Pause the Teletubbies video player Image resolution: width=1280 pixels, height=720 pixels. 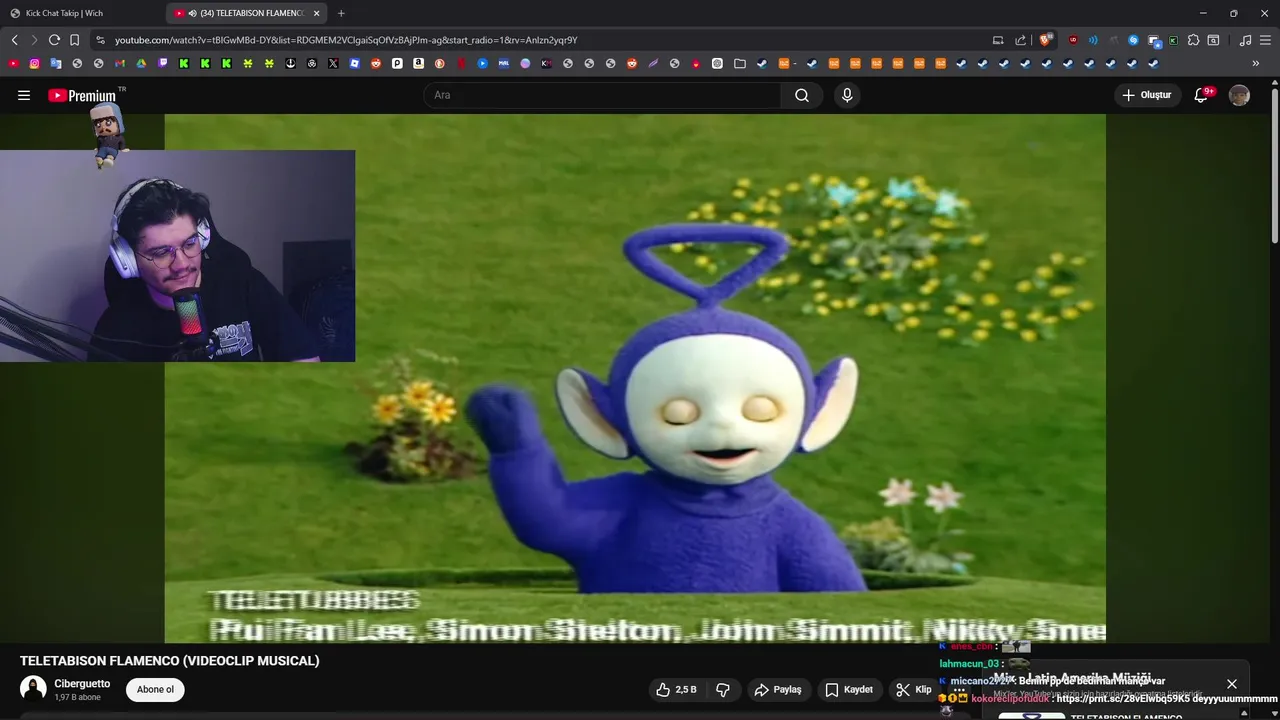point(635,378)
